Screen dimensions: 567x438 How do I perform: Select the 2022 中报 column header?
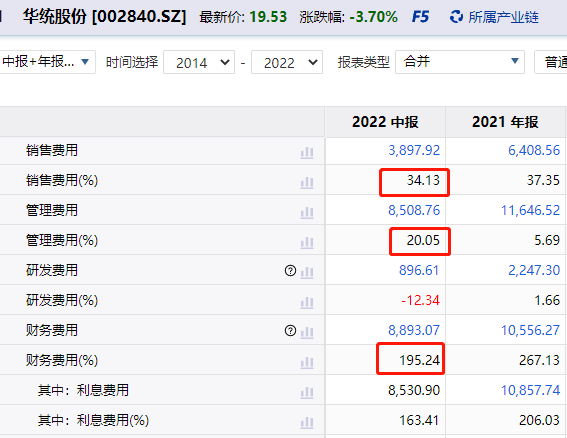tap(385, 122)
